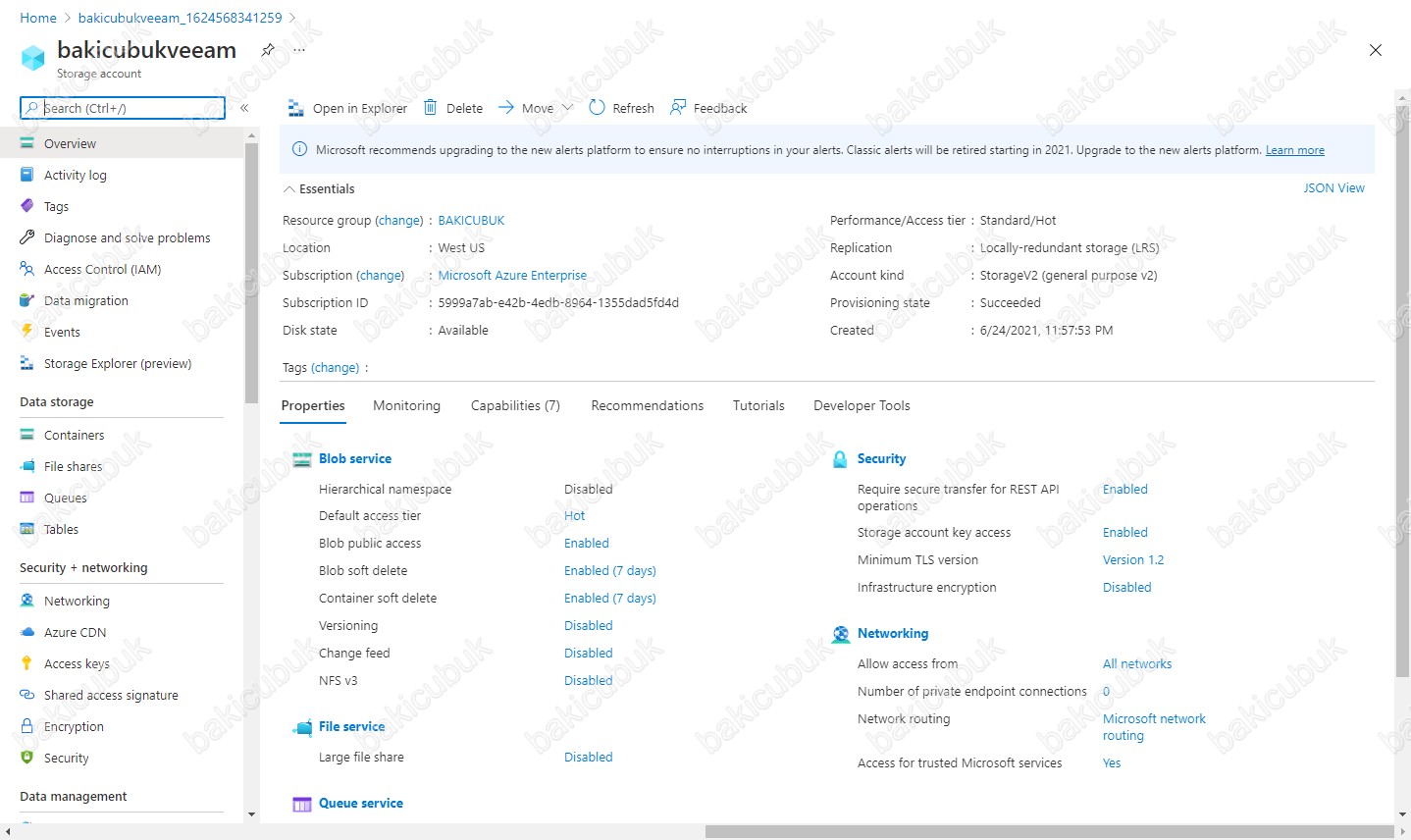Click Shared access signature icon
The width and height of the screenshot is (1411, 840).
[x=27, y=695]
